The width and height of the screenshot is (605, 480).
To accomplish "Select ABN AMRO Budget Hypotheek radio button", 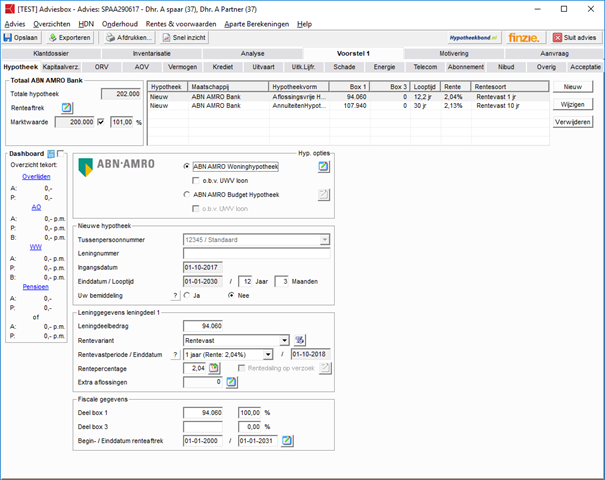I will tap(187, 194).
